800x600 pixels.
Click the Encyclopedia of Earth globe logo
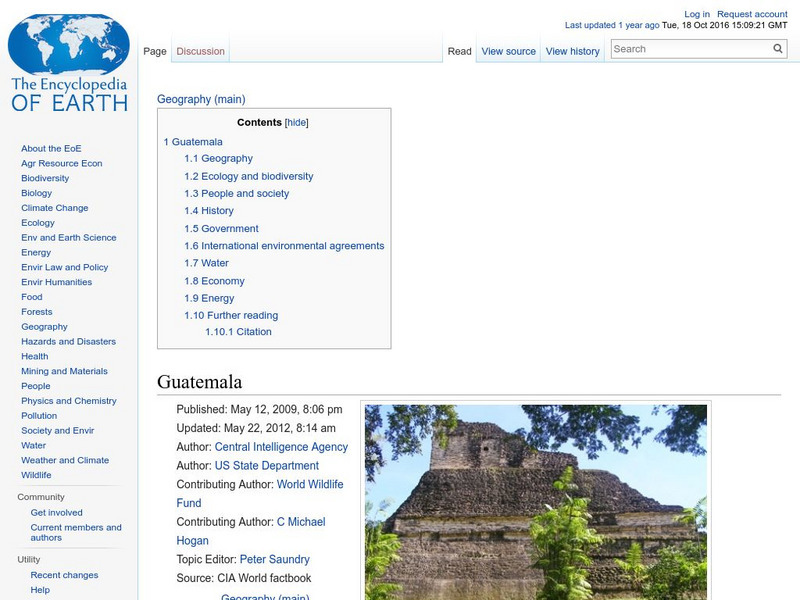(68, 44)
